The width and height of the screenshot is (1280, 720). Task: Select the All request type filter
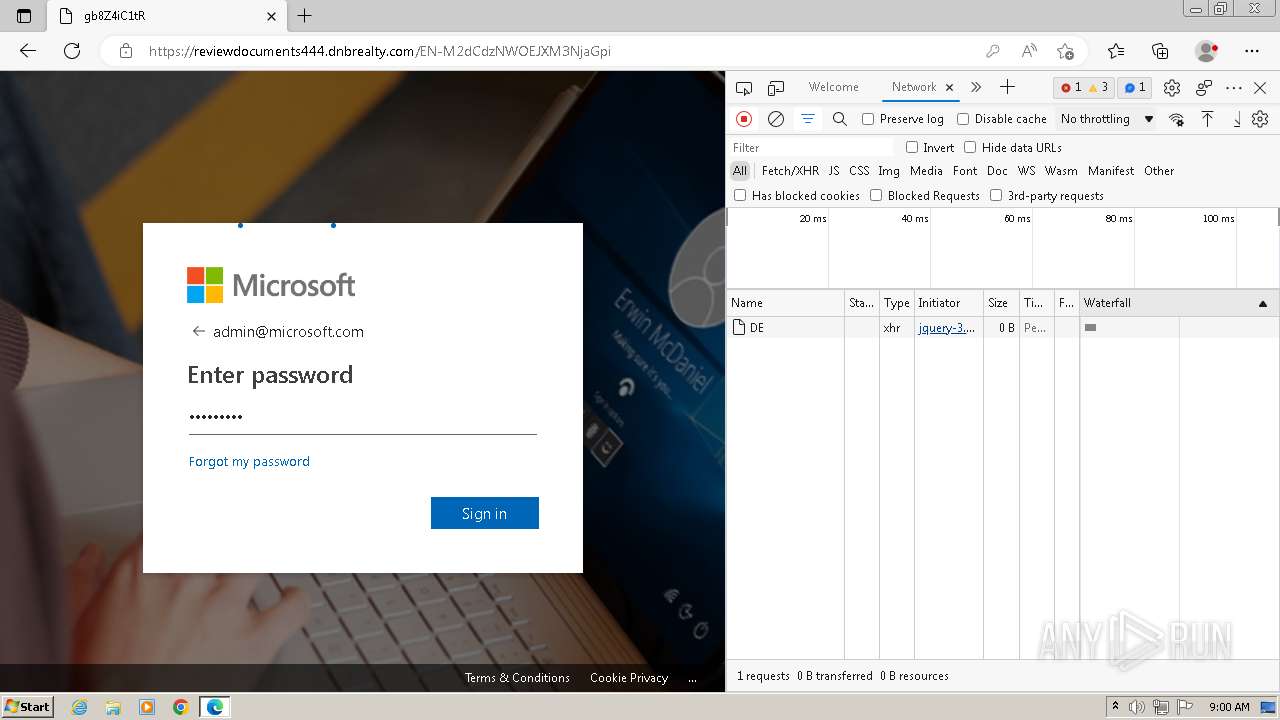click(740, 171)
